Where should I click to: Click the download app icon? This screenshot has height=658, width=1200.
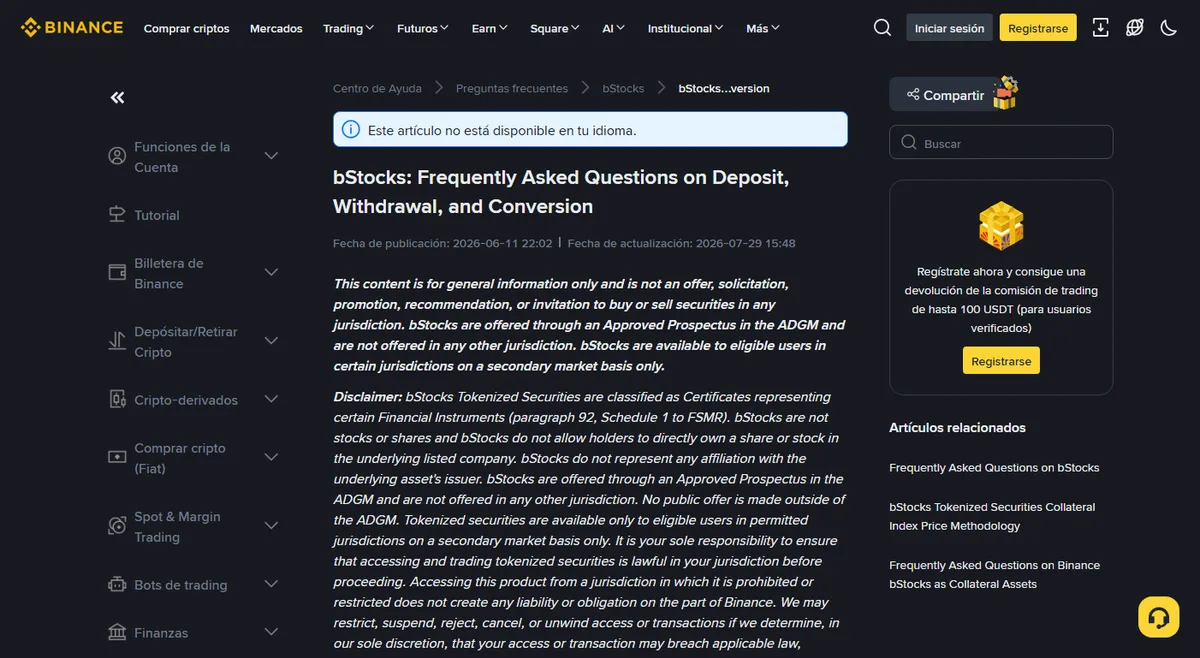1101,28
